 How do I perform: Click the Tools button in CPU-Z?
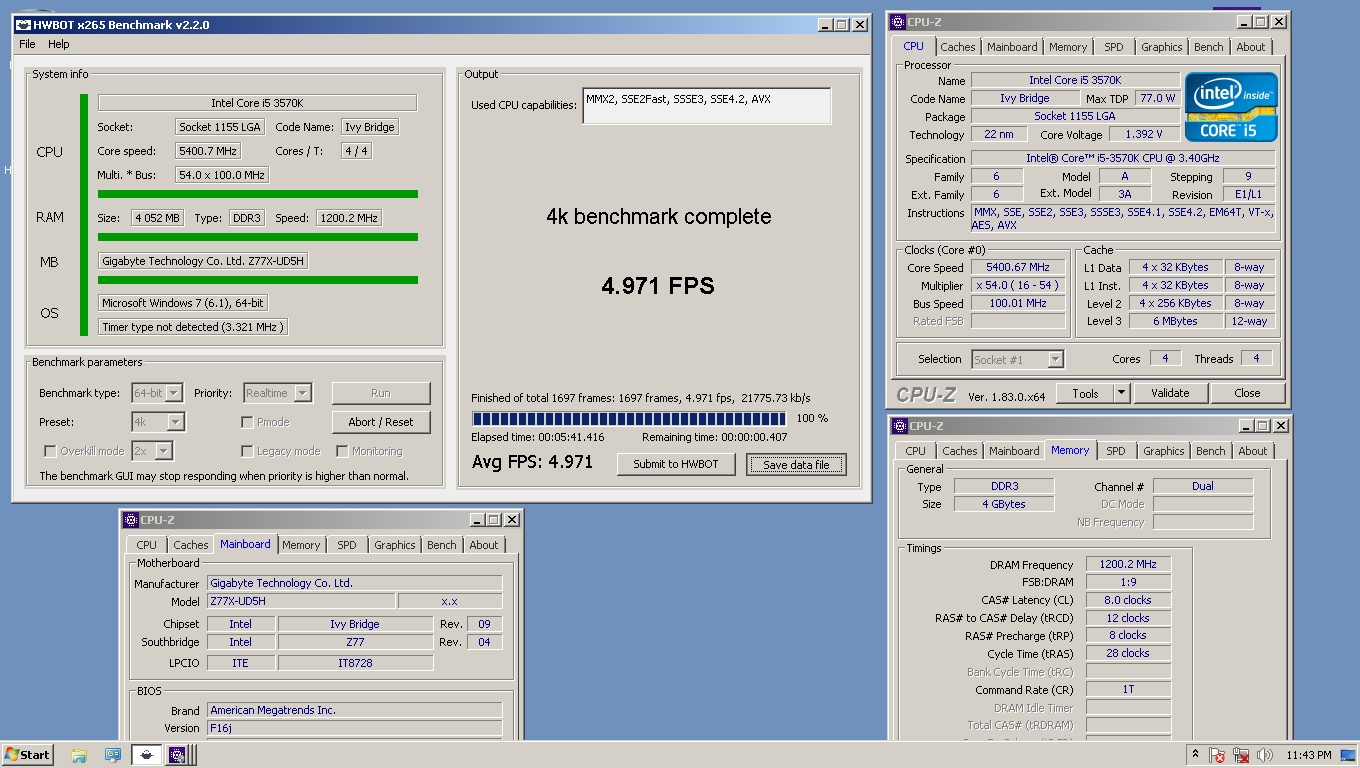1085,394
